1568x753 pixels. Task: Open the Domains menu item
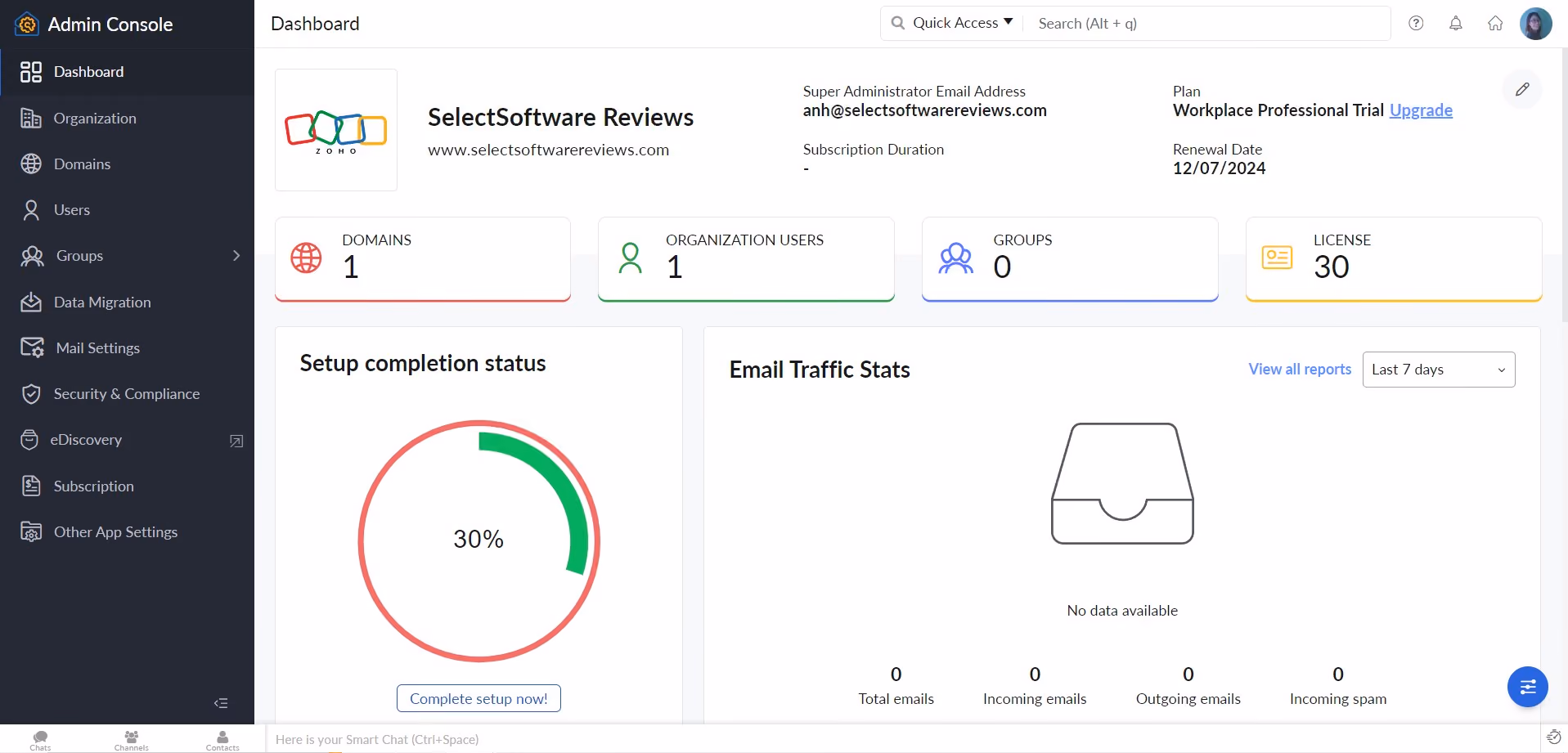[x=127, y=164]
